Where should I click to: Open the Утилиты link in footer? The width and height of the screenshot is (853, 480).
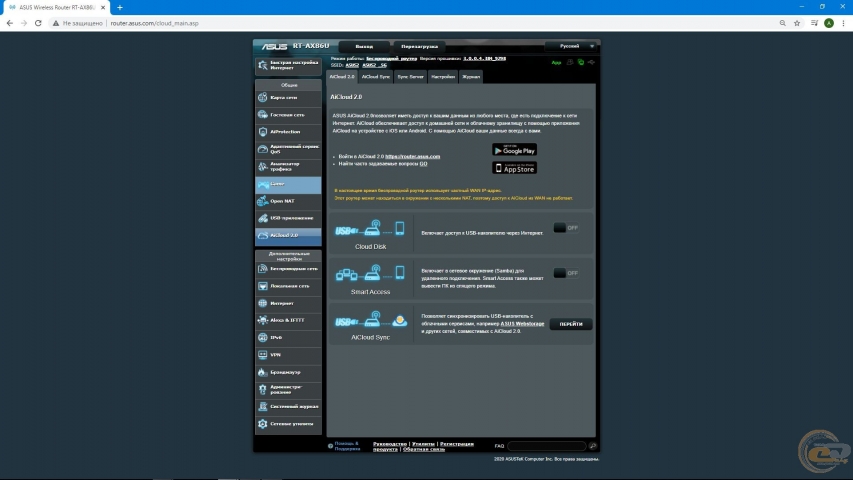423,444
